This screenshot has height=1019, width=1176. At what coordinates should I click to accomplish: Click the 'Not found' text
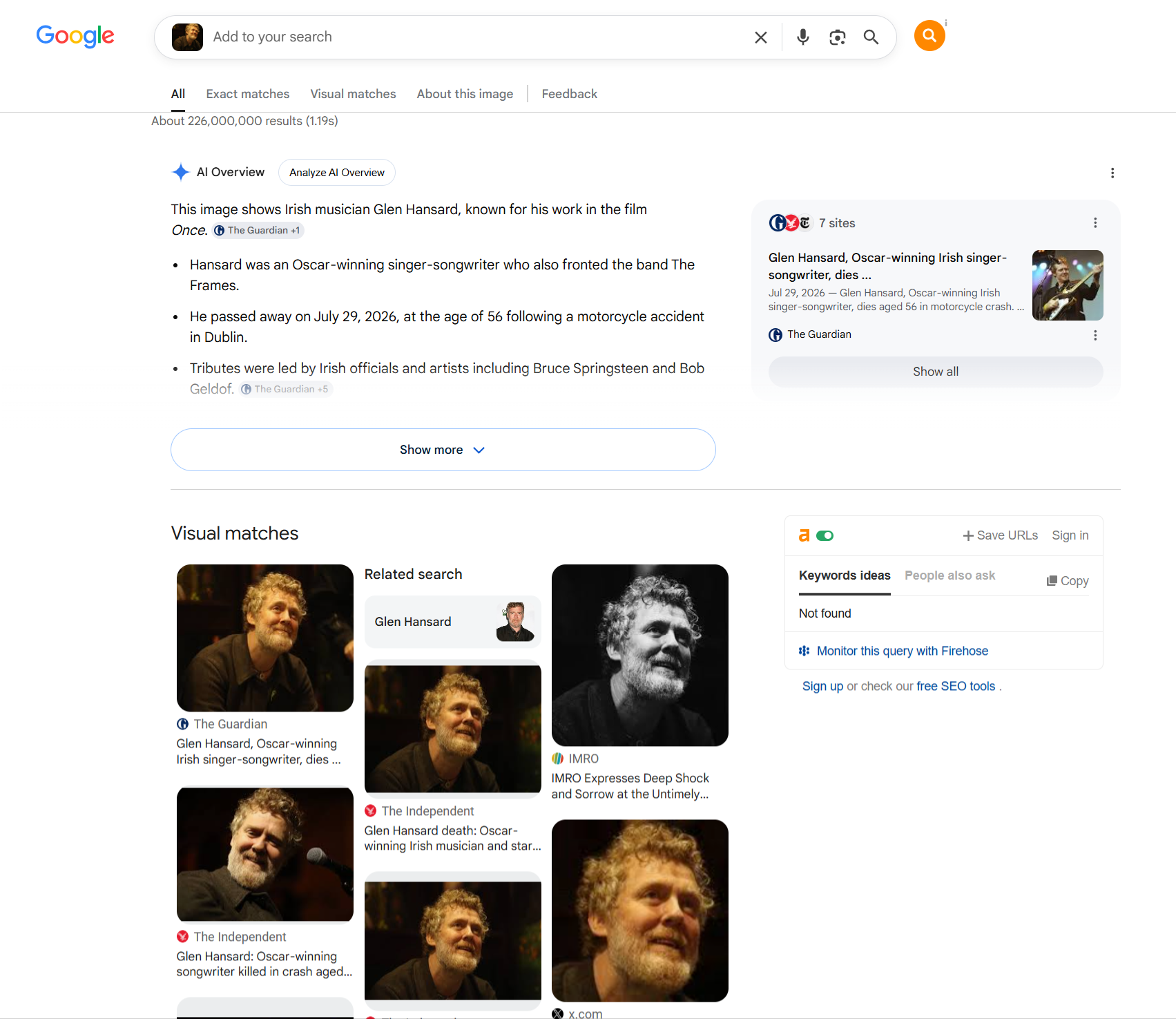(x=825, y=613)
